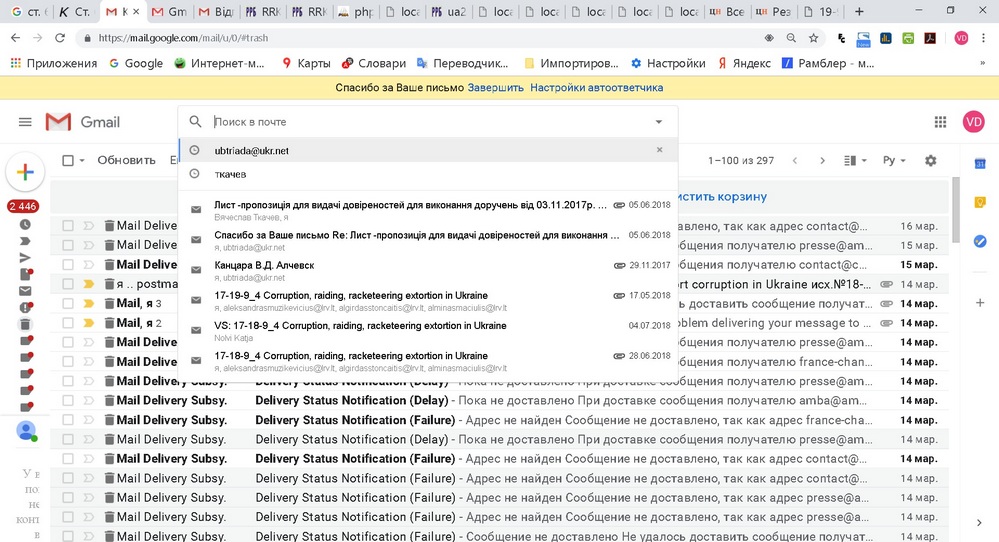Open the Drafts document icon in sidebar

(x=25, y=274)
